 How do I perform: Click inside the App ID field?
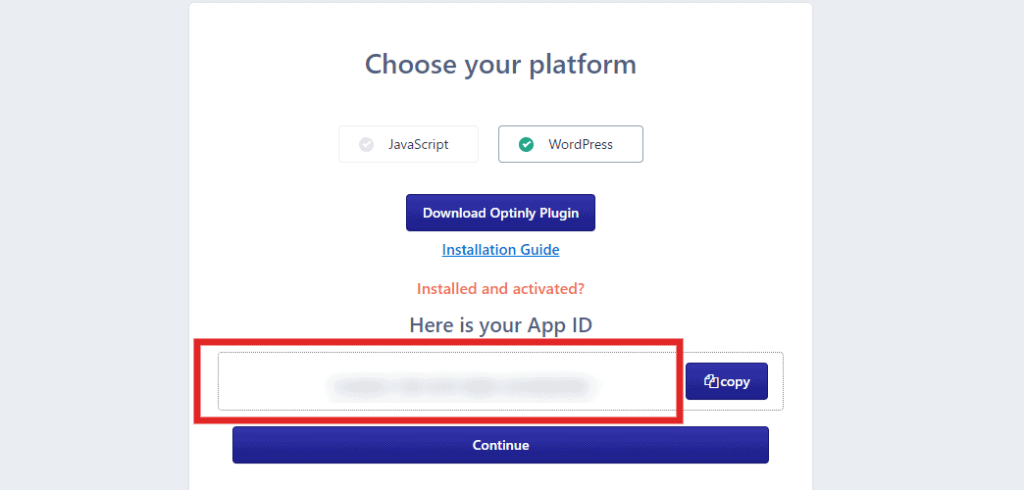coord(448,382)
